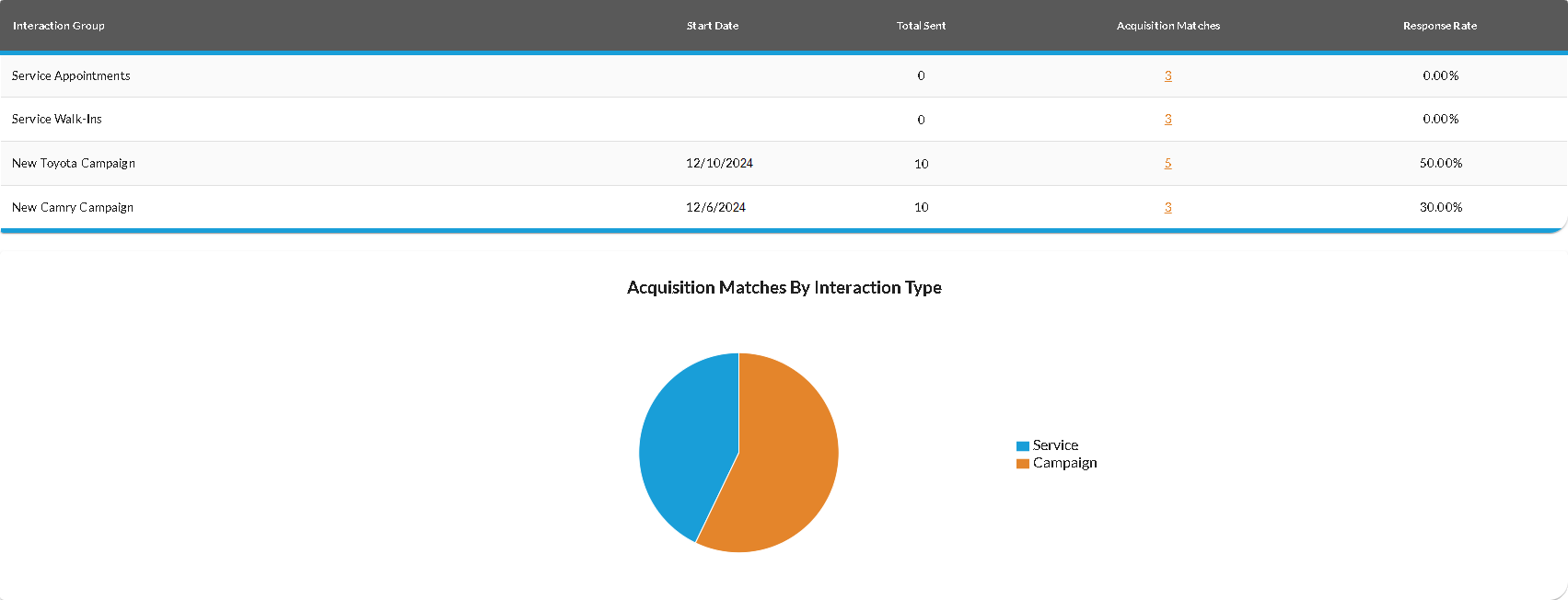The height and width of the screenshot is (600, 1568).
Task: Click the Service legend label
Action: 1055,445
